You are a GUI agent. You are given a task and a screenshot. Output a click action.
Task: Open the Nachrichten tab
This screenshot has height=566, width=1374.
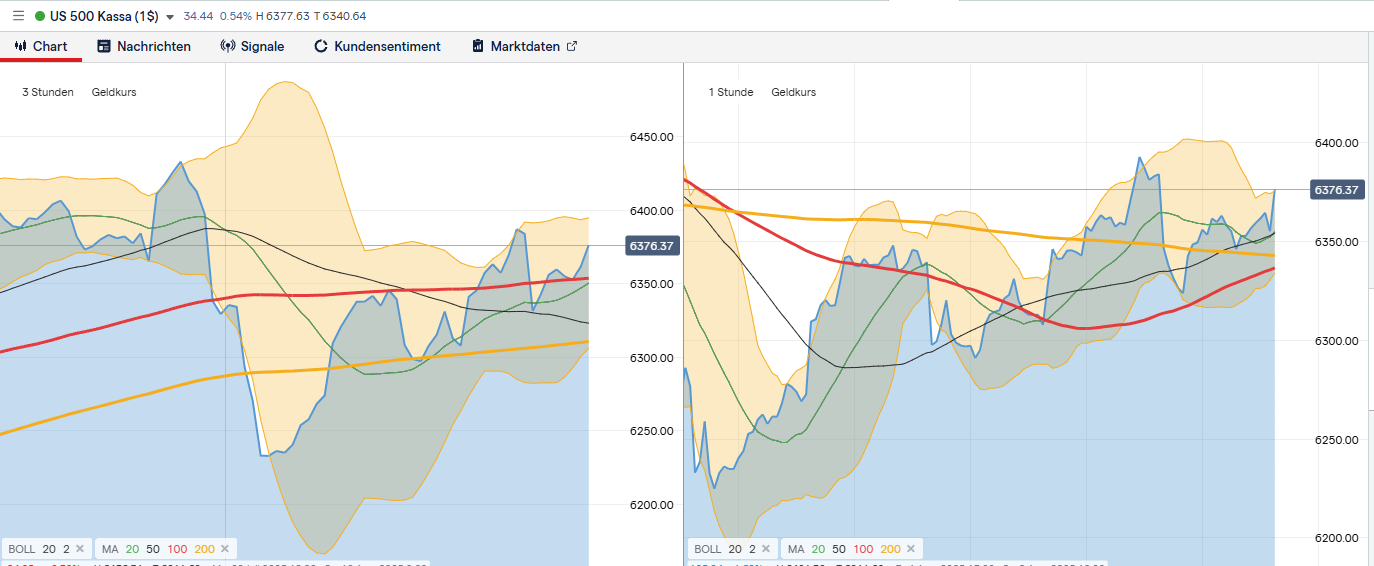tap(144, 46)
